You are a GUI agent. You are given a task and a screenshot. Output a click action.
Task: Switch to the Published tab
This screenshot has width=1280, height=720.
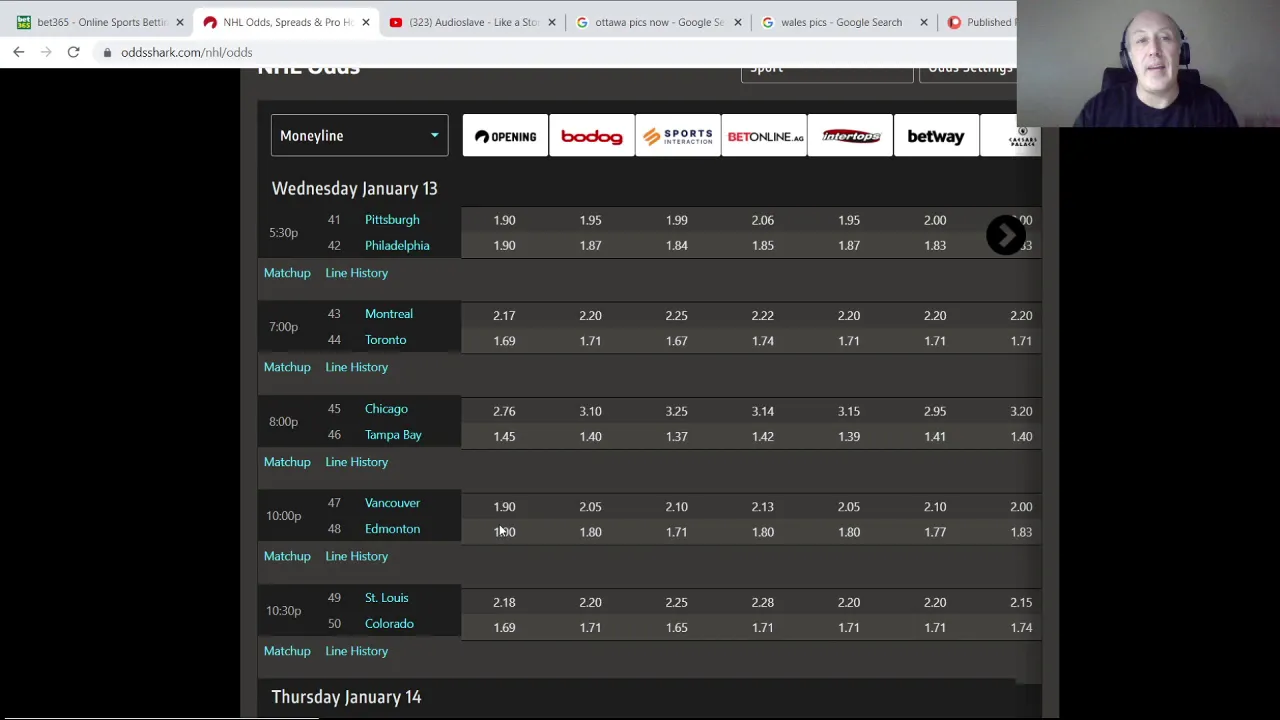tap(978, 22)
